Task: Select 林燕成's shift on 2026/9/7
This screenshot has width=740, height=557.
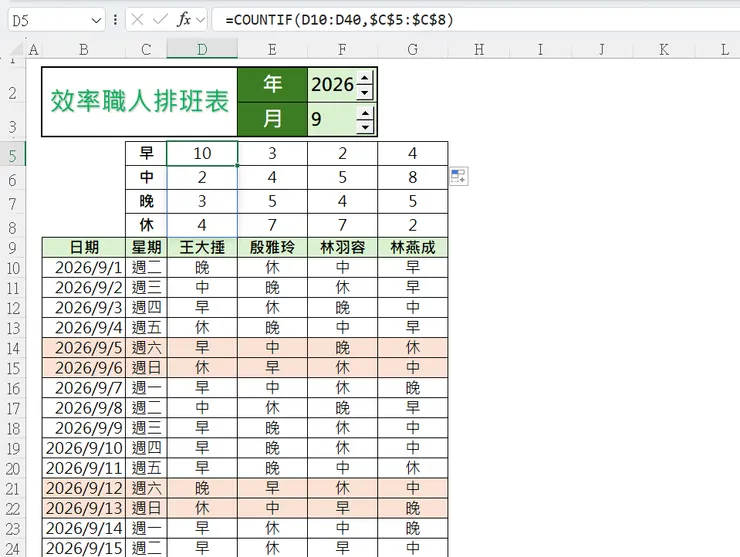Action: 412,388
